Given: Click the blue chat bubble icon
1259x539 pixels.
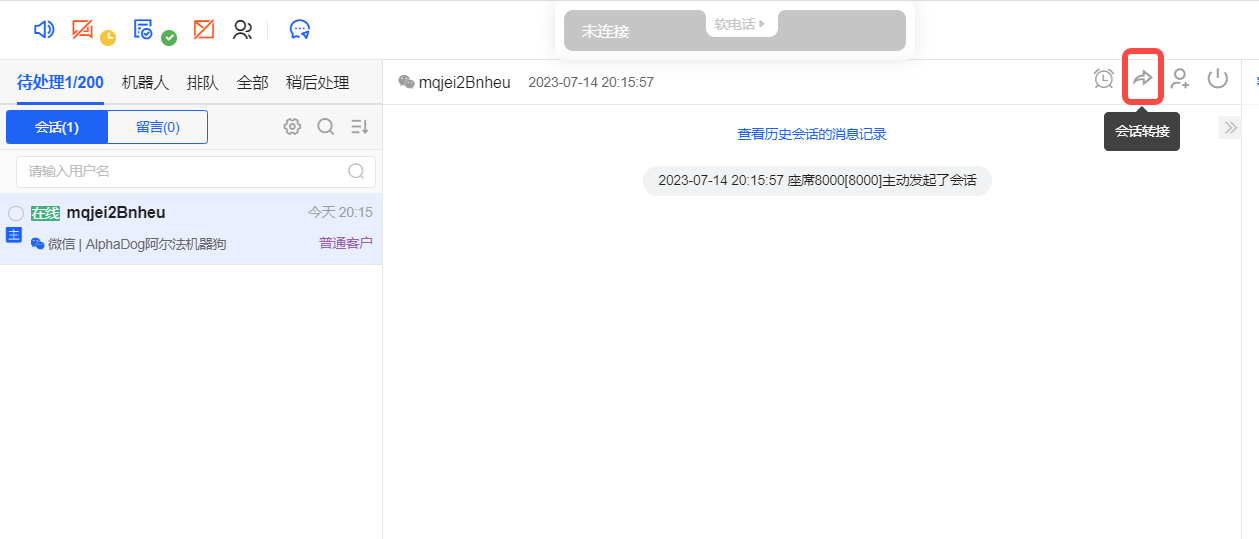Looking at the screenshot, I should pos(300,30).
